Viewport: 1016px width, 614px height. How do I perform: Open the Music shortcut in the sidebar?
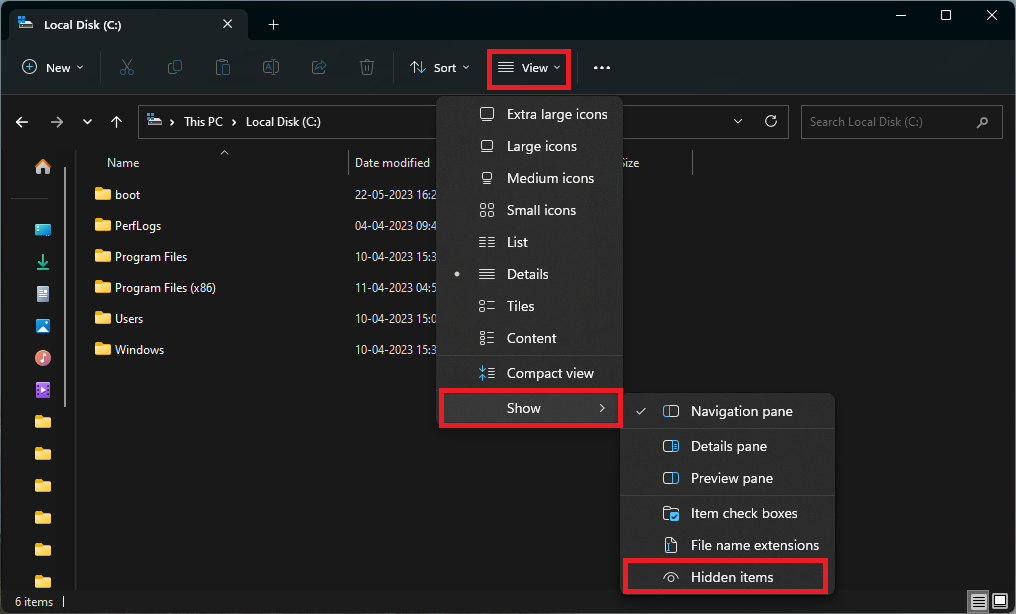(42, 357)
